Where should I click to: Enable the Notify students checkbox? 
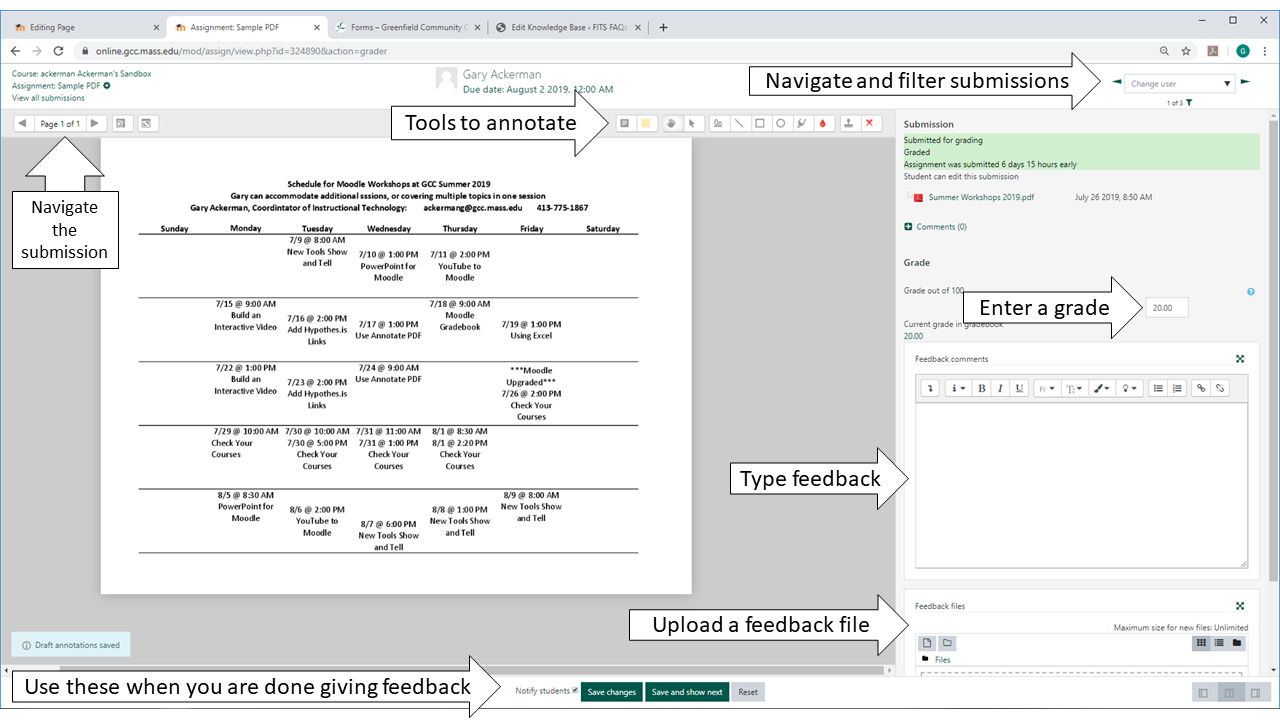(578, 691)
